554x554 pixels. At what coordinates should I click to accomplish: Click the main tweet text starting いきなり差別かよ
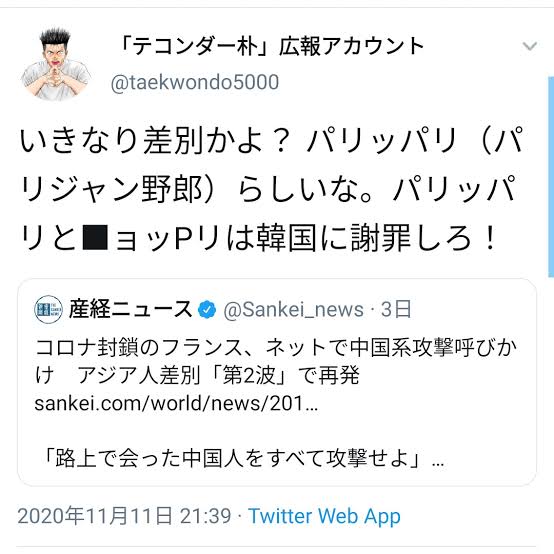pyautogui.click(x=271, y=188)
